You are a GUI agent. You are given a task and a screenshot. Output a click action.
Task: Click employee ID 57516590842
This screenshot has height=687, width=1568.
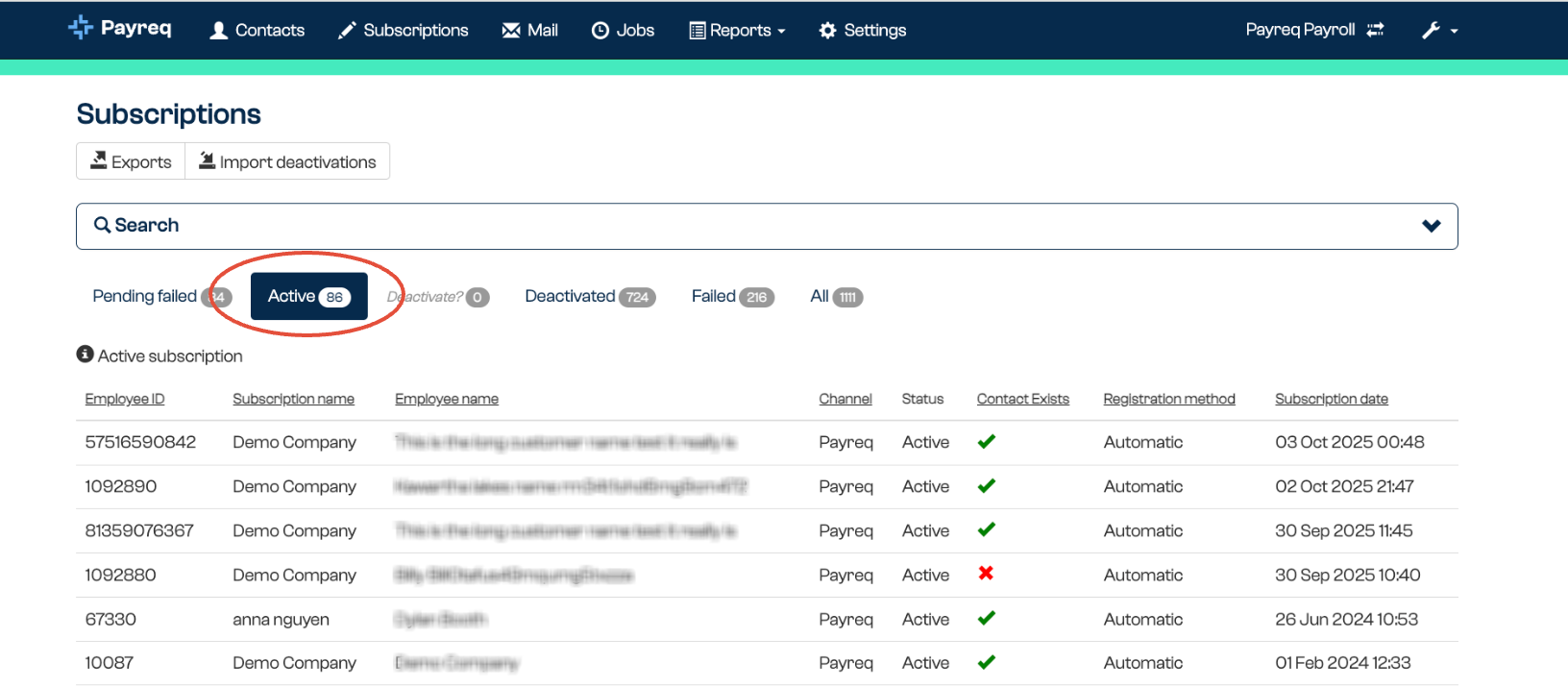140,442
